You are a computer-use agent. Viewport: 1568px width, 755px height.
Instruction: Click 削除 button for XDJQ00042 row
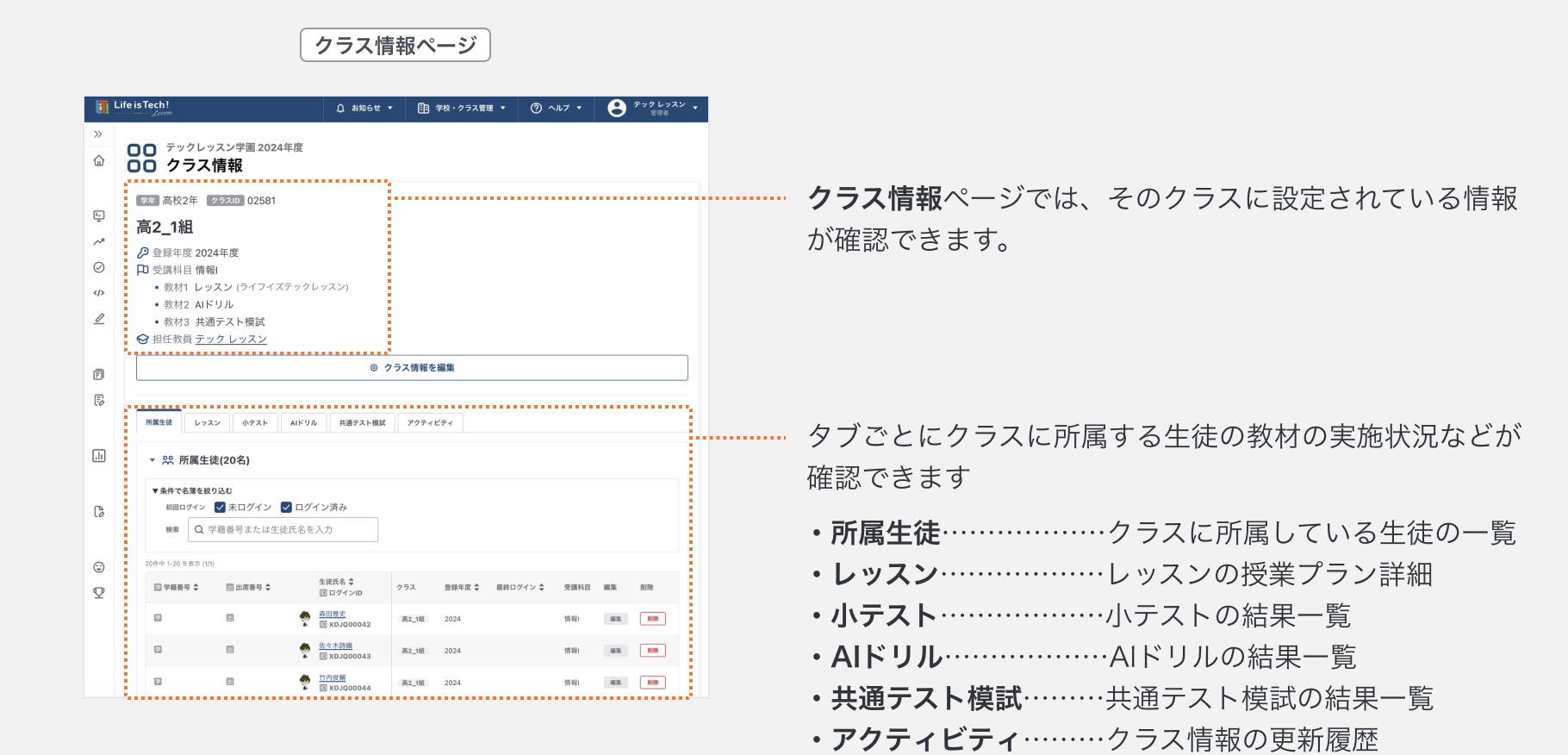click(x=653, y=619)
